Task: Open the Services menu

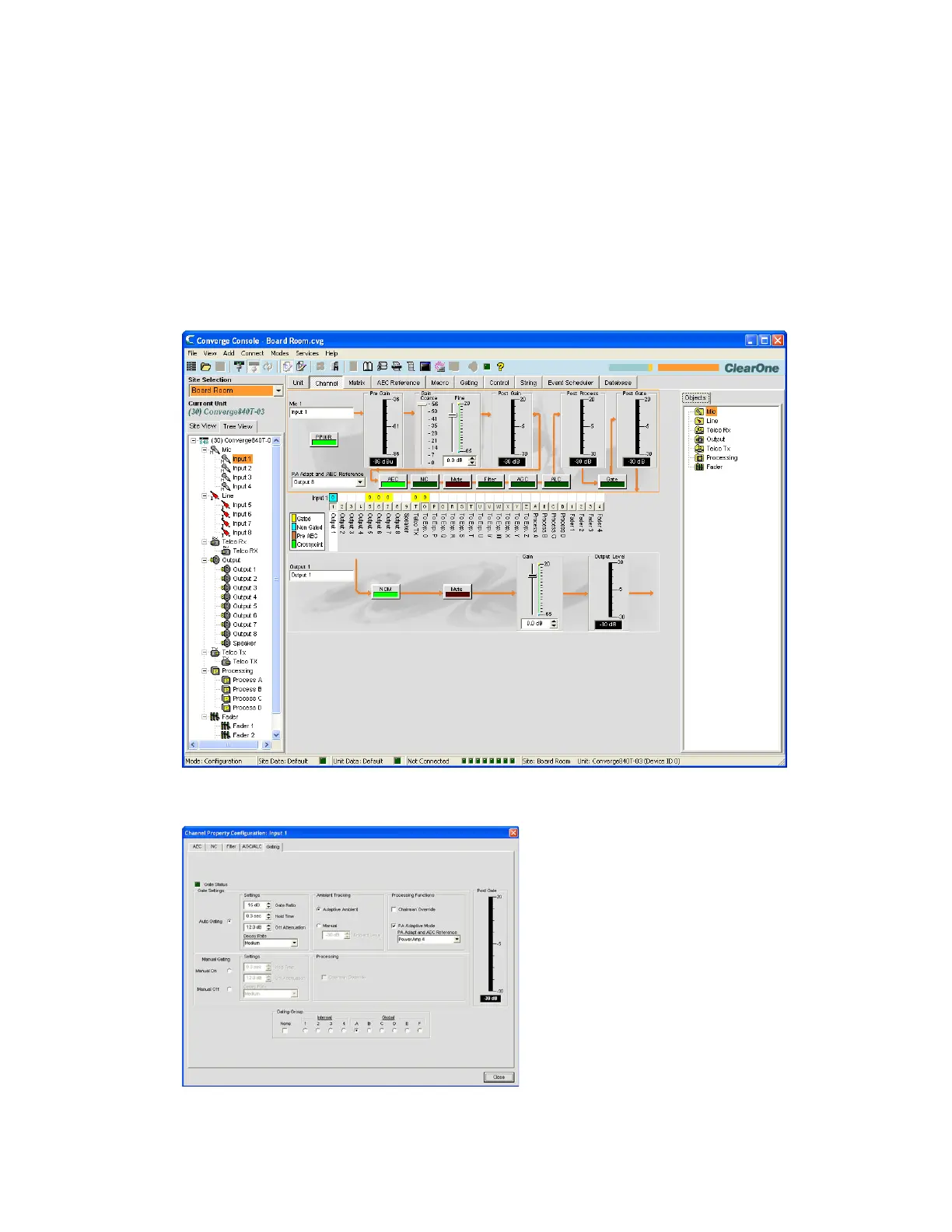Action: 306,353
